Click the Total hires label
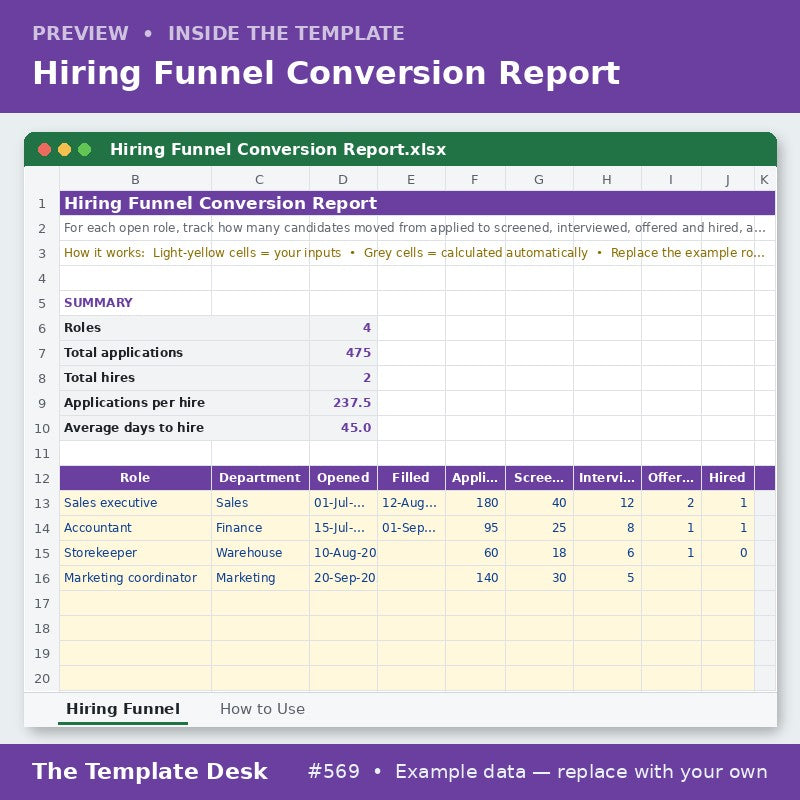Viewport: 800px width, 800px height. pyautogui.click(x=184, y=378)
